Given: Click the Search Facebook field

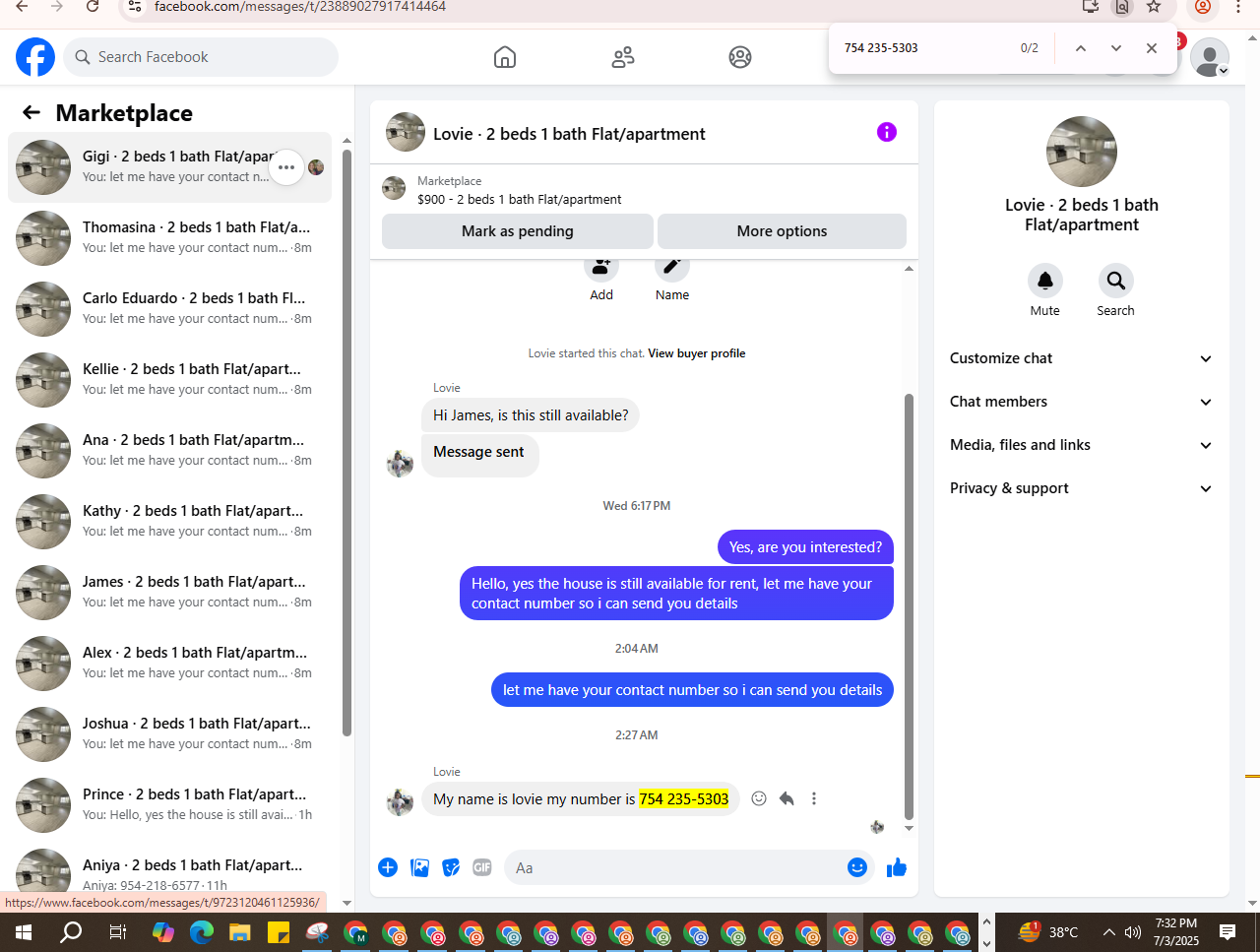Looking at the screenshot, I should 201,57.
